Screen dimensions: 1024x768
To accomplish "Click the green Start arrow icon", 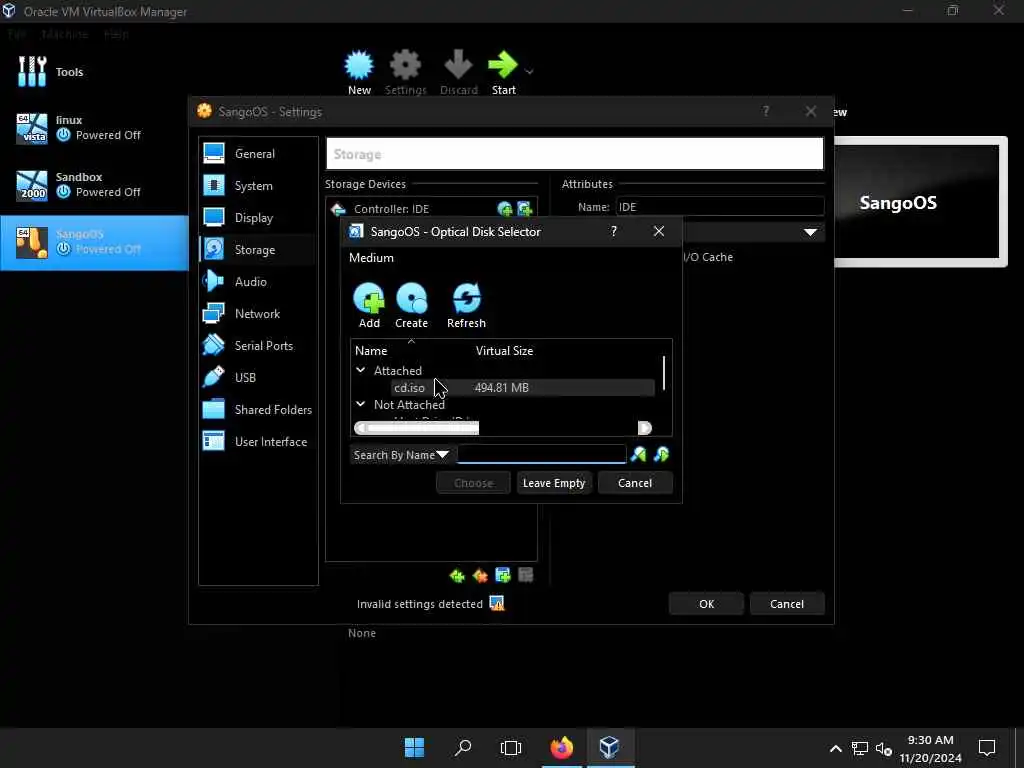I will click(503, 65).
